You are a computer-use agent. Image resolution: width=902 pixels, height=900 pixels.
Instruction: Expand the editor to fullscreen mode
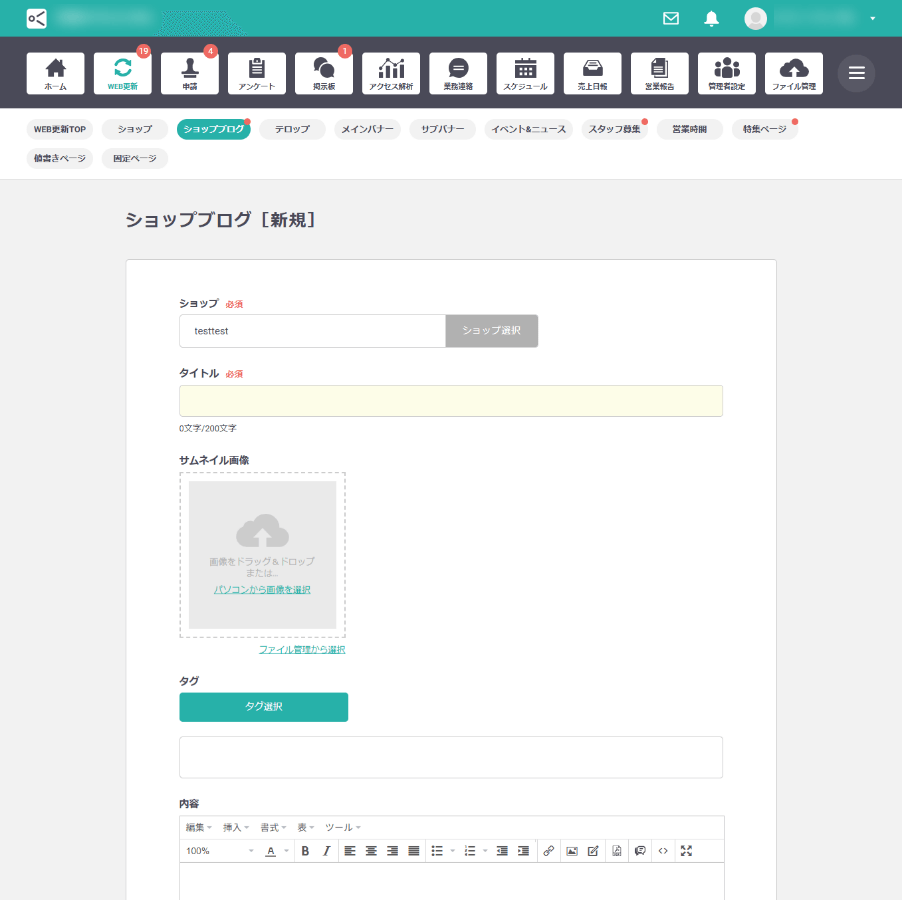(x=685, y=851)
